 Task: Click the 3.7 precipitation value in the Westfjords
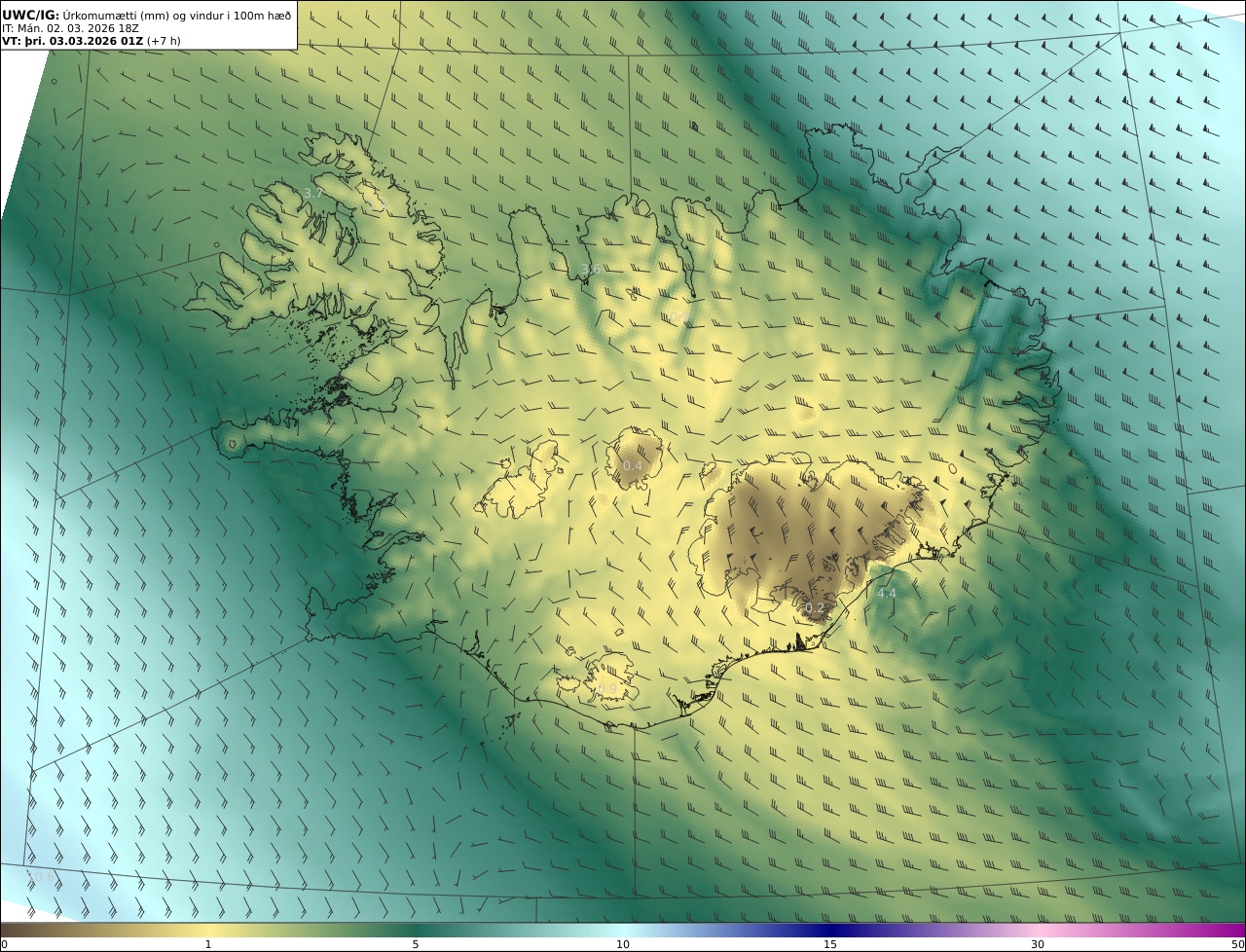(x=313, y=194)
